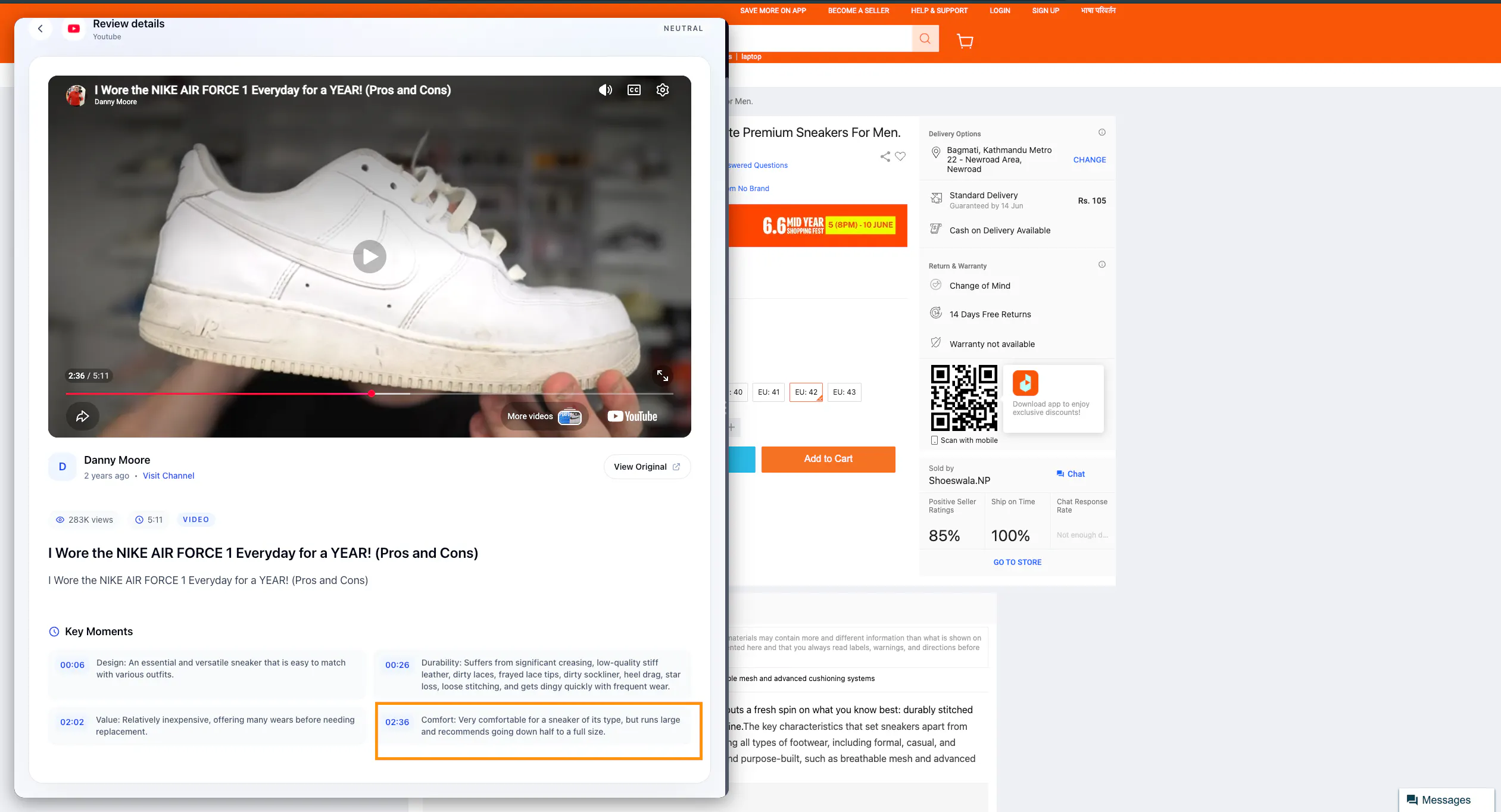Click the YouTube source icon in header
Viewport: 1501px width, 812px height.
coord(74,29)
